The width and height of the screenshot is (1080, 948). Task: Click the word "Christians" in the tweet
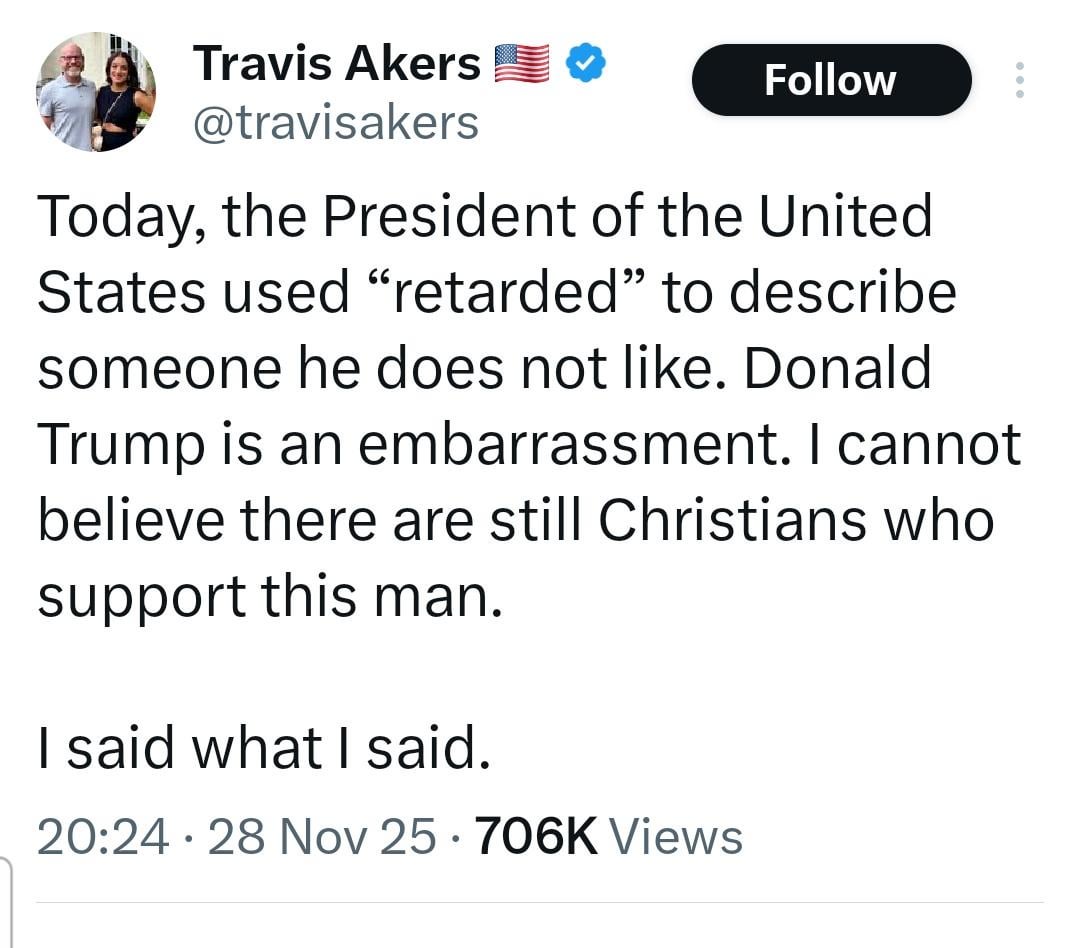tap(734, 520)
